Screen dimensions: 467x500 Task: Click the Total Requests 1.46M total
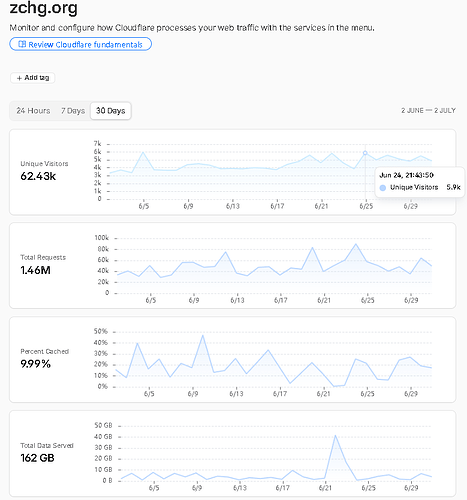(x=36, y=270)
